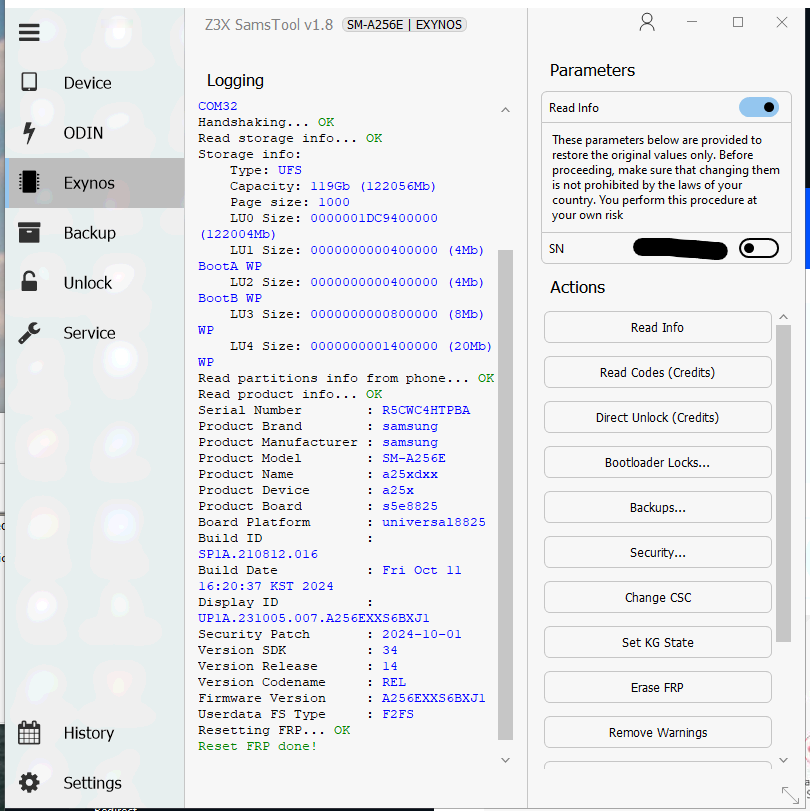
Task: Open the History calendar icon
Action: [x=29, y=733]
